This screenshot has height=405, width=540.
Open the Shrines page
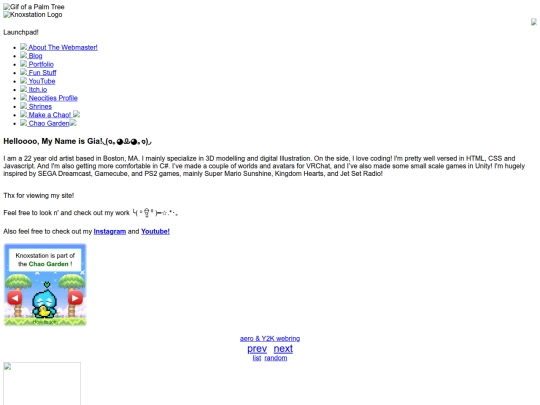pos(40,106)
